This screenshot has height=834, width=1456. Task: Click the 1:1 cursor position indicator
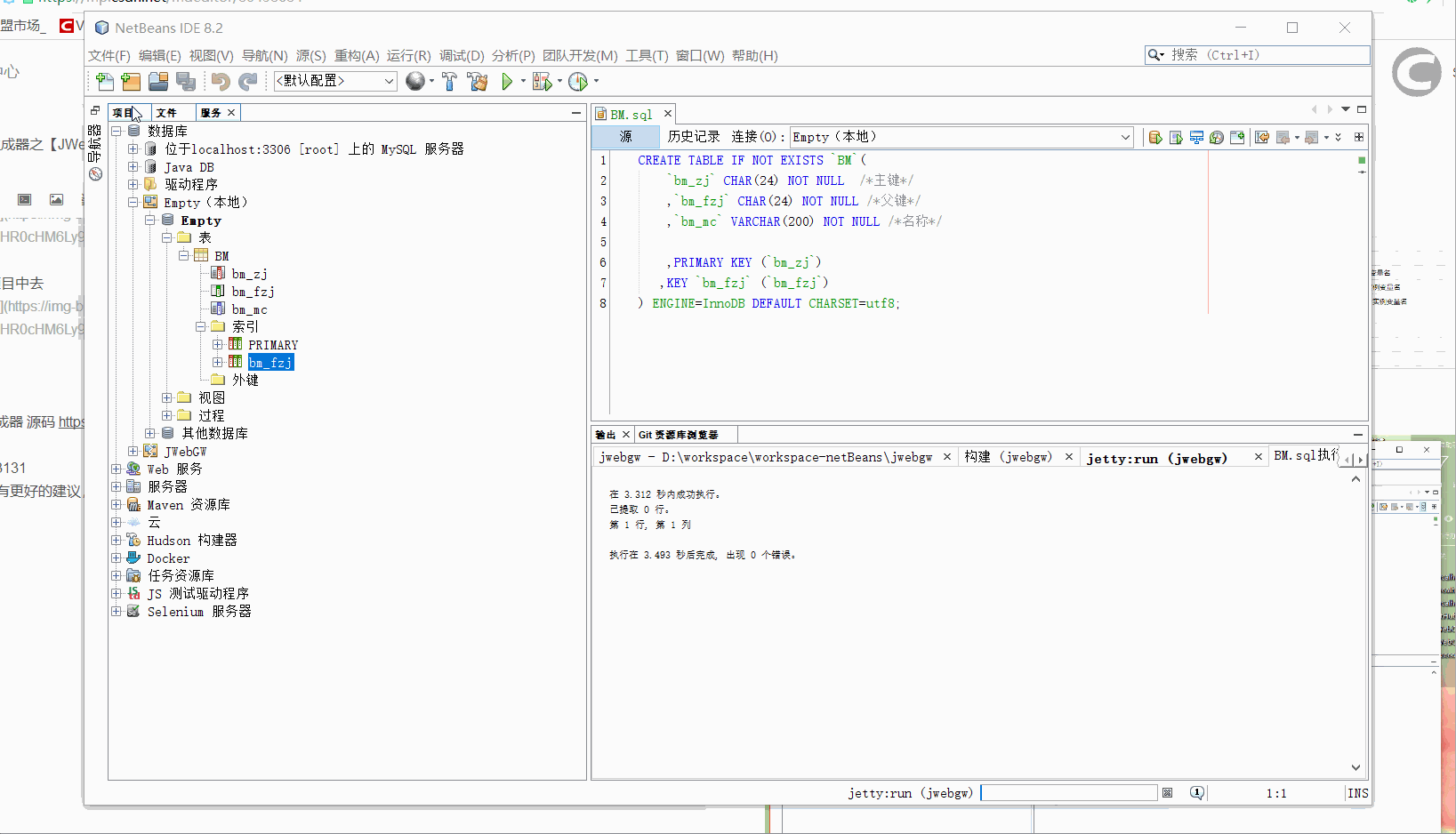1276,793
